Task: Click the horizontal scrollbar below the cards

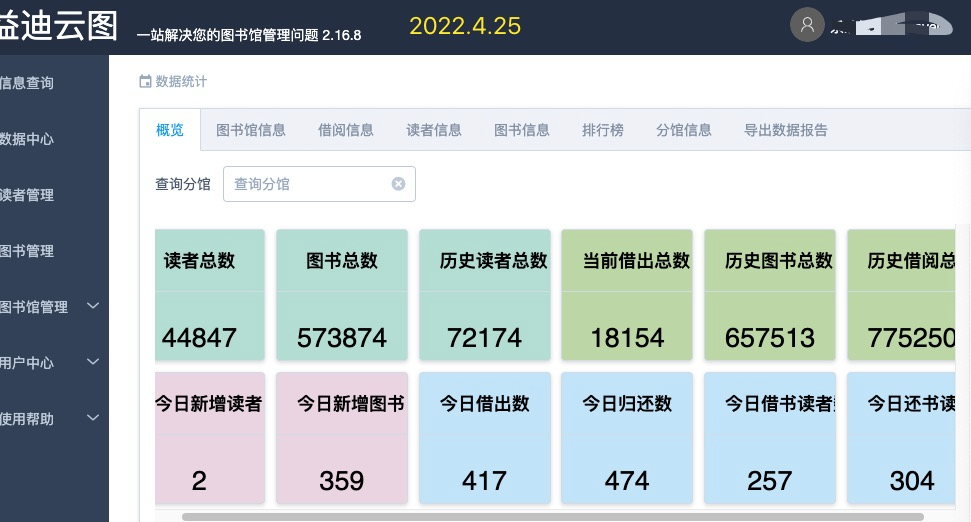Action: [552, 517]
